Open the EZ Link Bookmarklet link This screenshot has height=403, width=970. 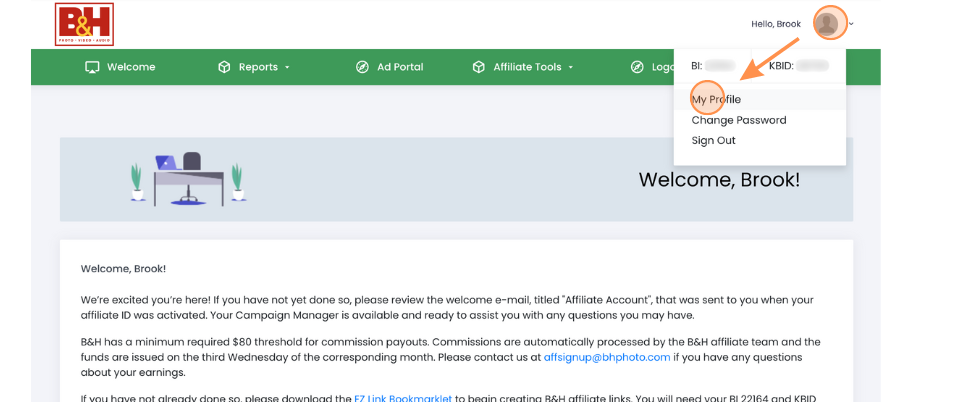coord(403,398)
